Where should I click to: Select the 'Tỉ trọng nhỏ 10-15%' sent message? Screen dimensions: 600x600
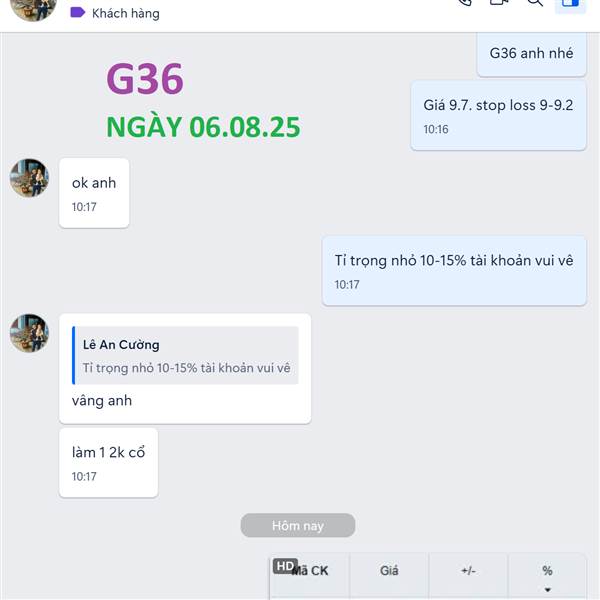(x=454, y=271)
